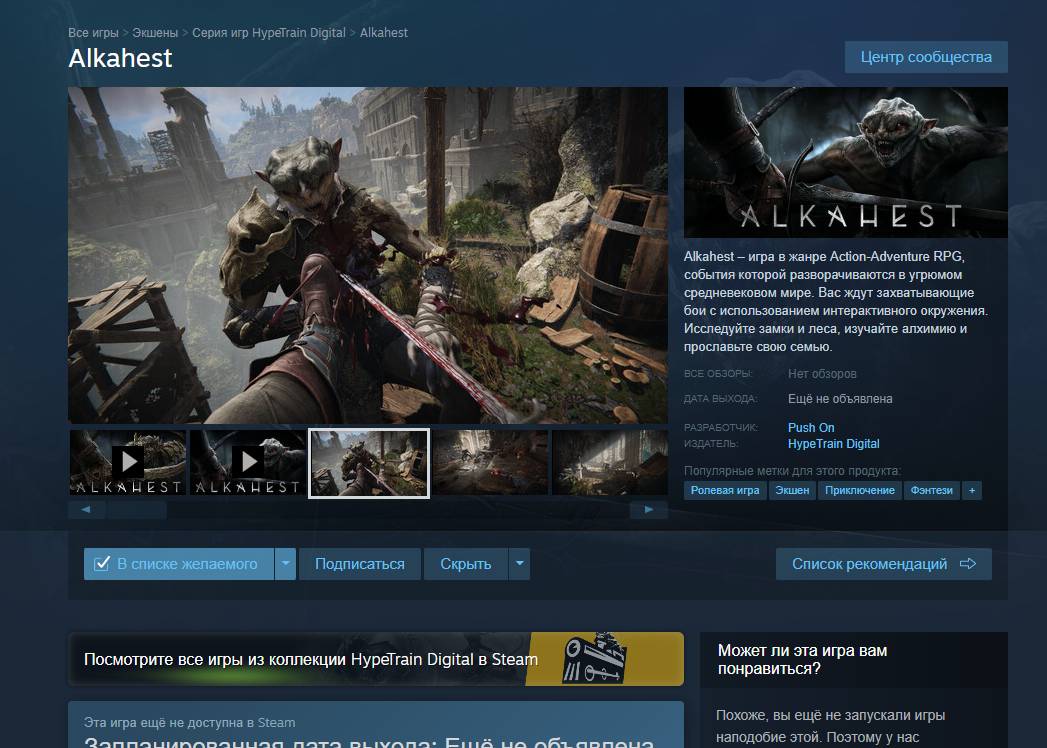This screenshot has width=1047, height=748.
Task: Select the highlighted goblin combat screenshot thumbnail
Action: (369, 463)
